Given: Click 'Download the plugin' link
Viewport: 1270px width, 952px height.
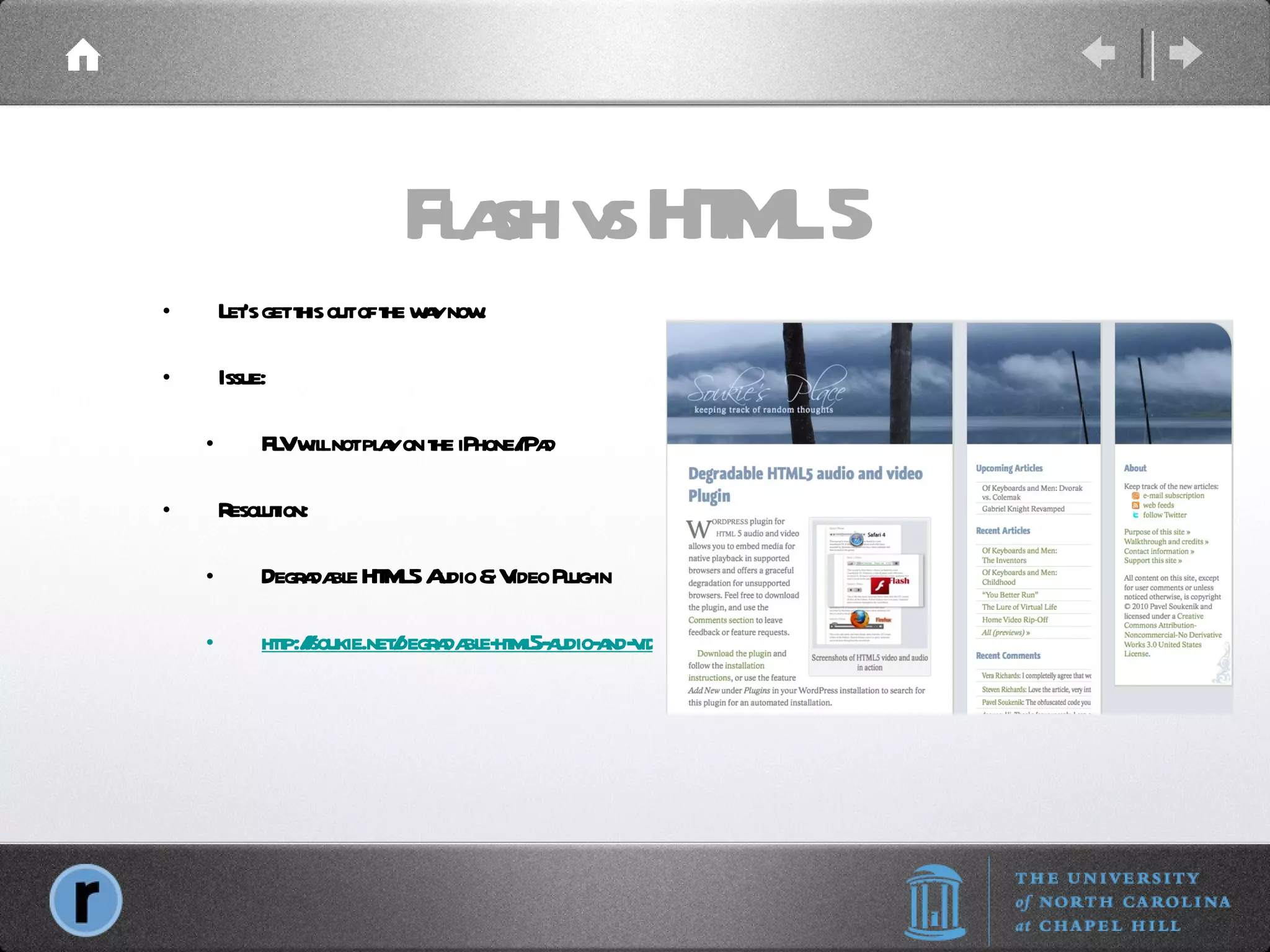Looking at the screenshot, I should pyautogui.click(x=734, y=653).
